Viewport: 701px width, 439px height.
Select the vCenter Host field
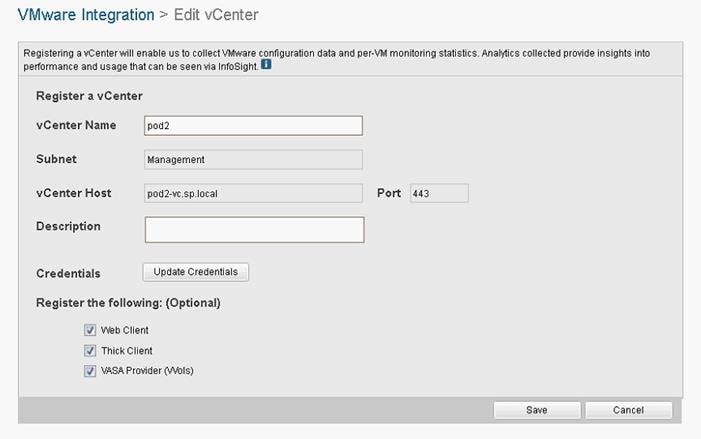(253, 193)
